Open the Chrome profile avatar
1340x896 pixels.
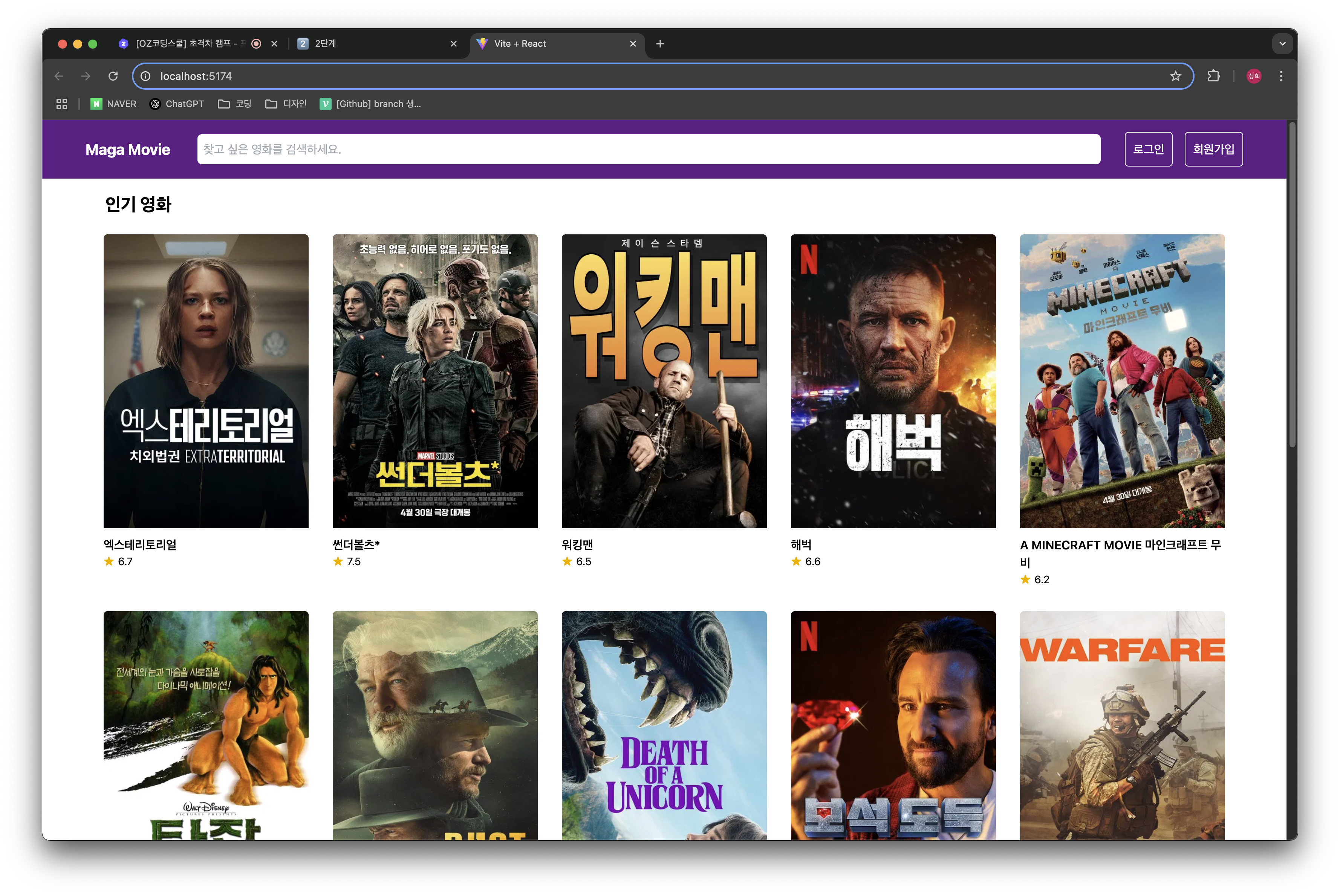tap(1254, 76)
